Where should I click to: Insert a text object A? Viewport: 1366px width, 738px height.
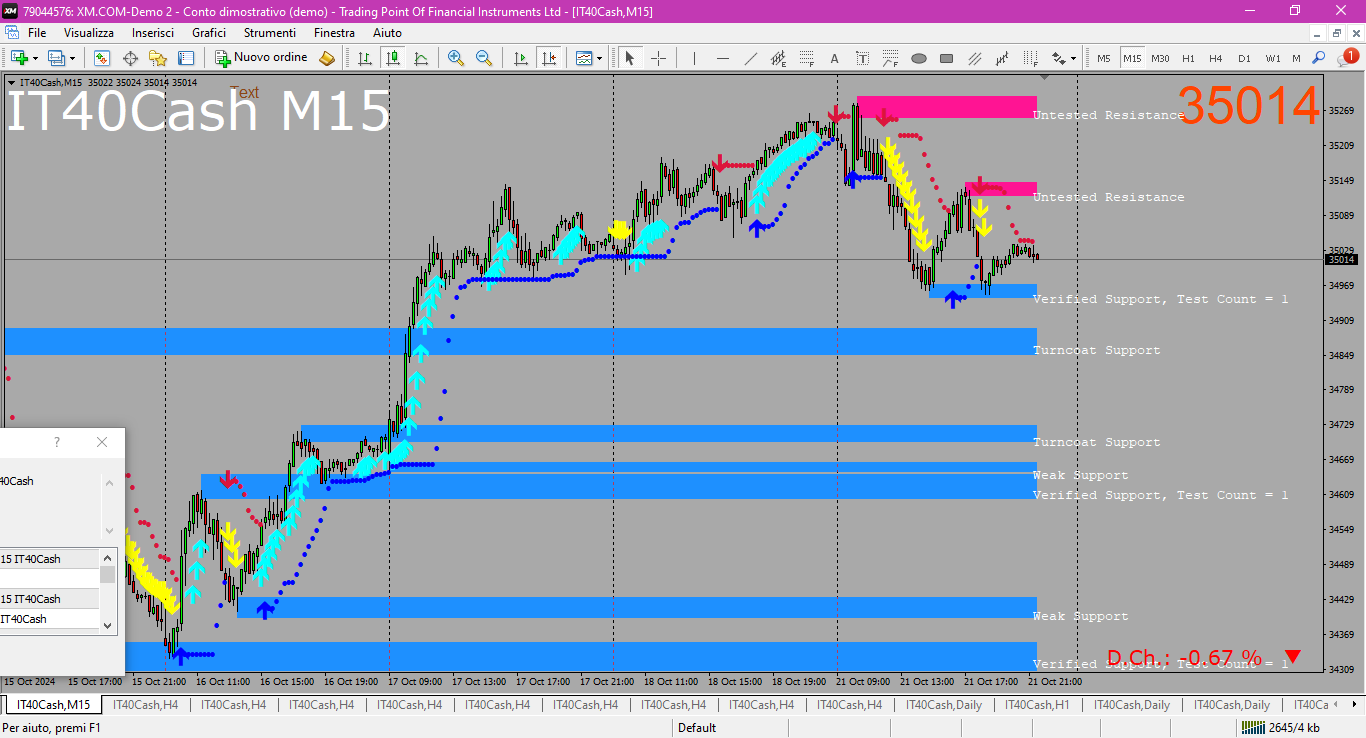point(835,58)
